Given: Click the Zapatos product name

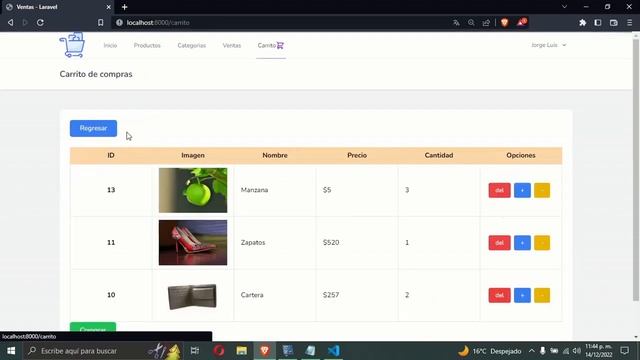Looking at the screenshot, I should 253,242.
